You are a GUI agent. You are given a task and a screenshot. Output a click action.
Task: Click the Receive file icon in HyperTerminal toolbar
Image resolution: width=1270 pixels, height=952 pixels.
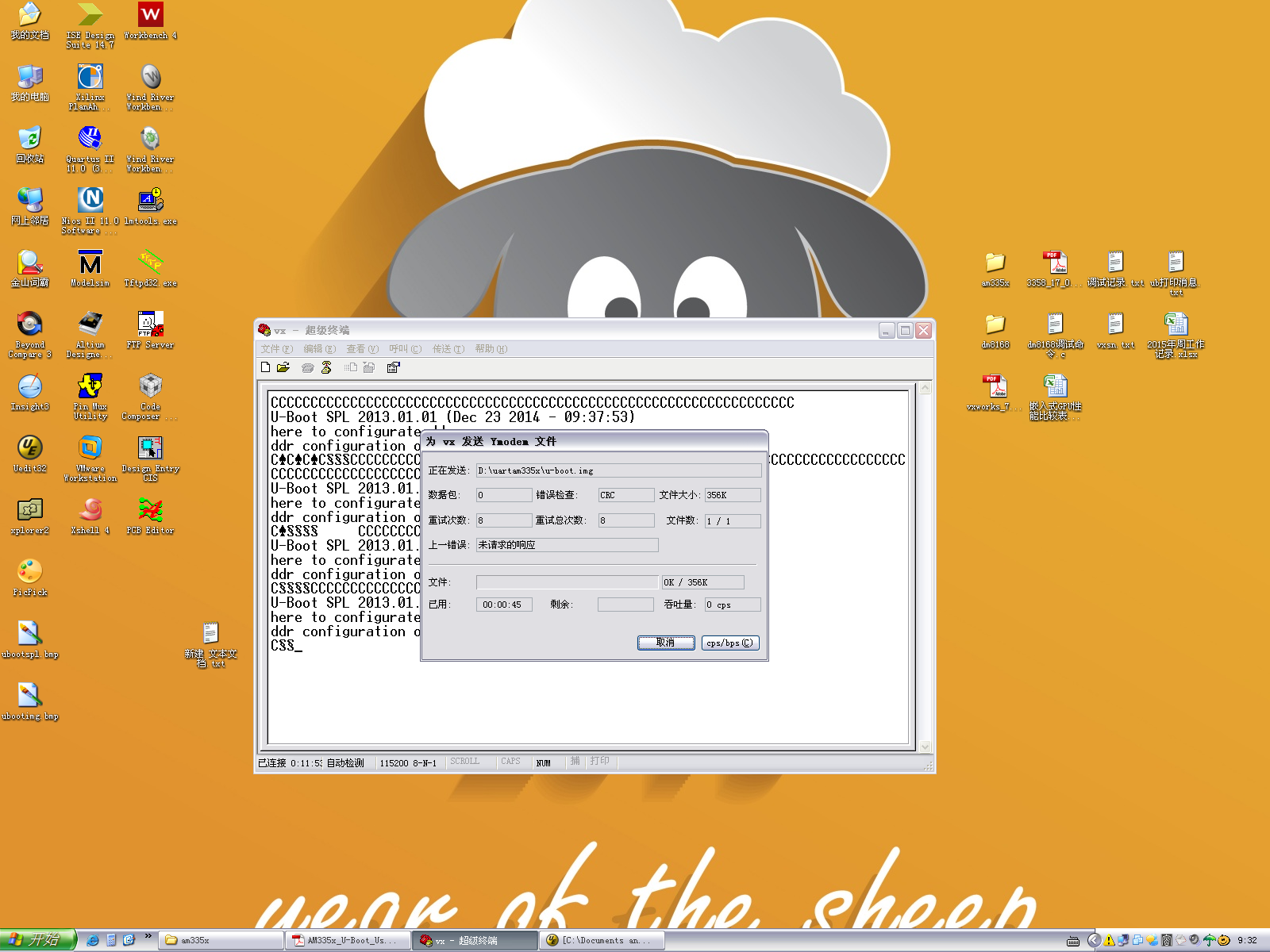coord(369,367)
